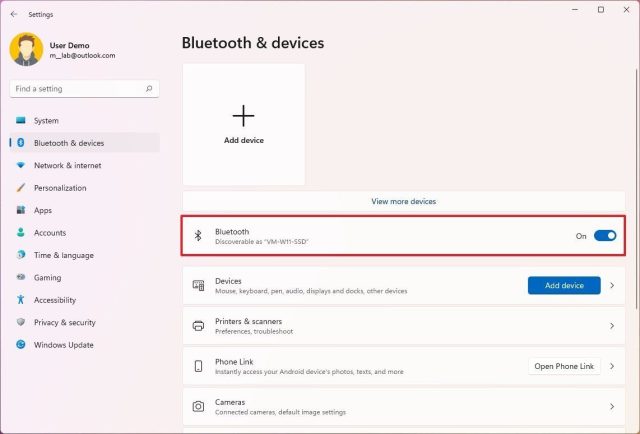Click the Printers & scanners printer icon
This screenshot has height=434, width=640.
point(198,326)
